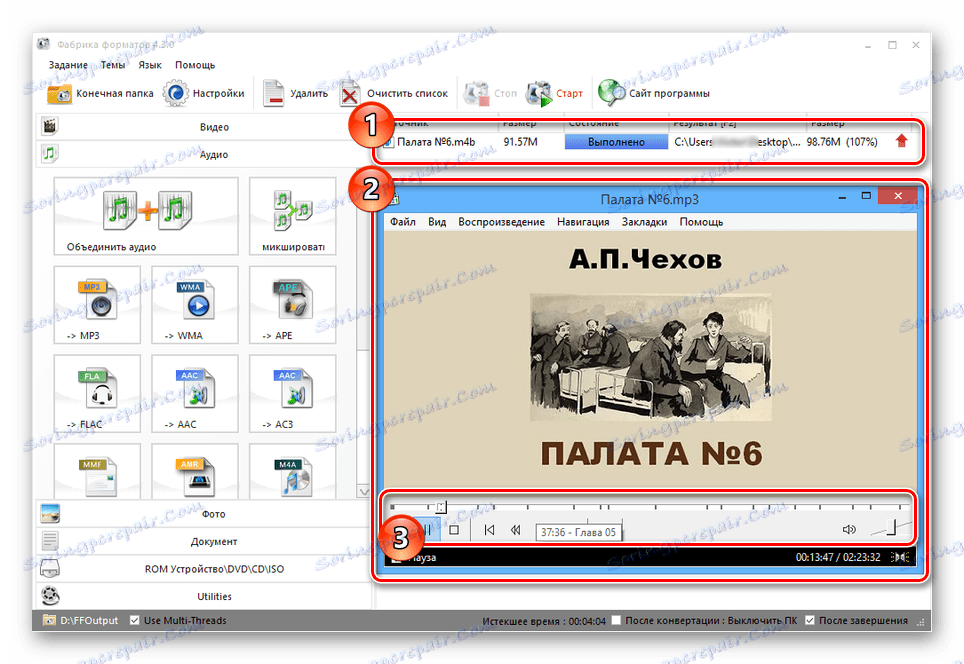Viewport: 964px width, 664px height.
Task: Open the main window Помощь menu
Action: point(195,65)
